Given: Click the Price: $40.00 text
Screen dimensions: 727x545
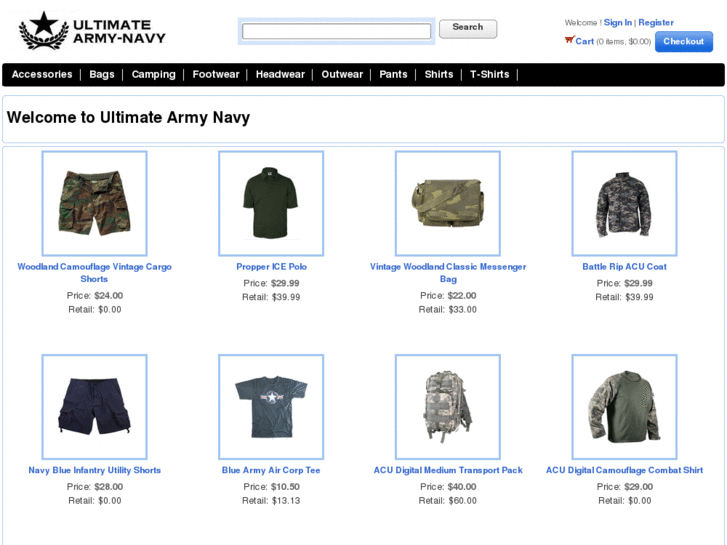Looking at the screenshot, I should [448, 487].
